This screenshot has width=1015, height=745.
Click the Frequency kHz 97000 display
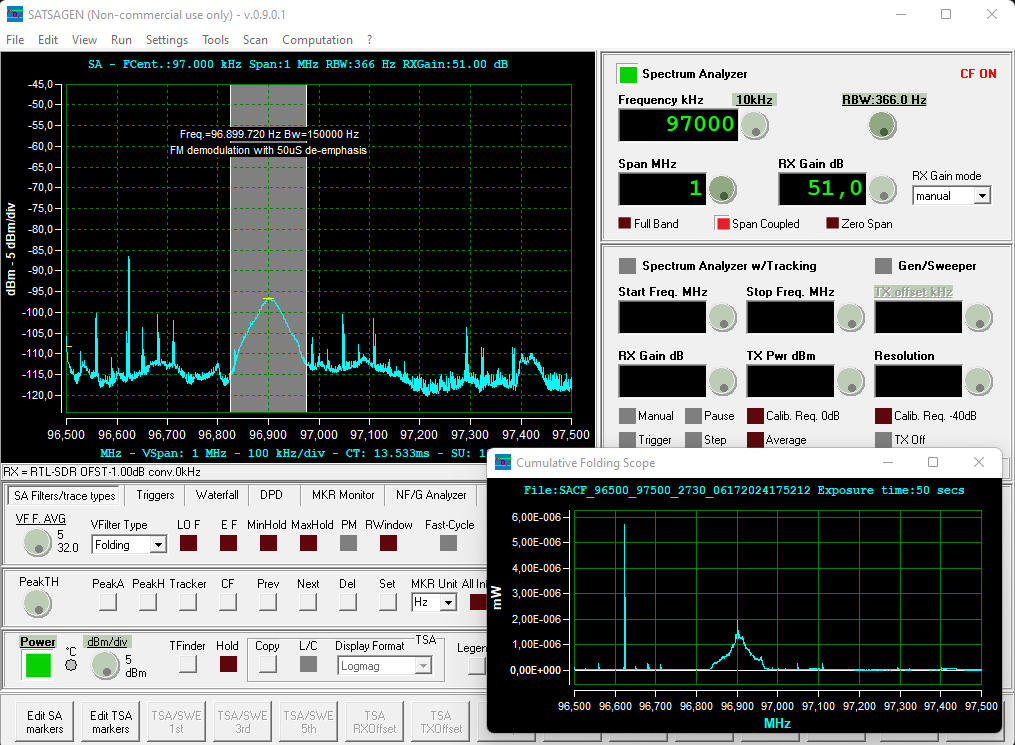(x=678, y=124)
